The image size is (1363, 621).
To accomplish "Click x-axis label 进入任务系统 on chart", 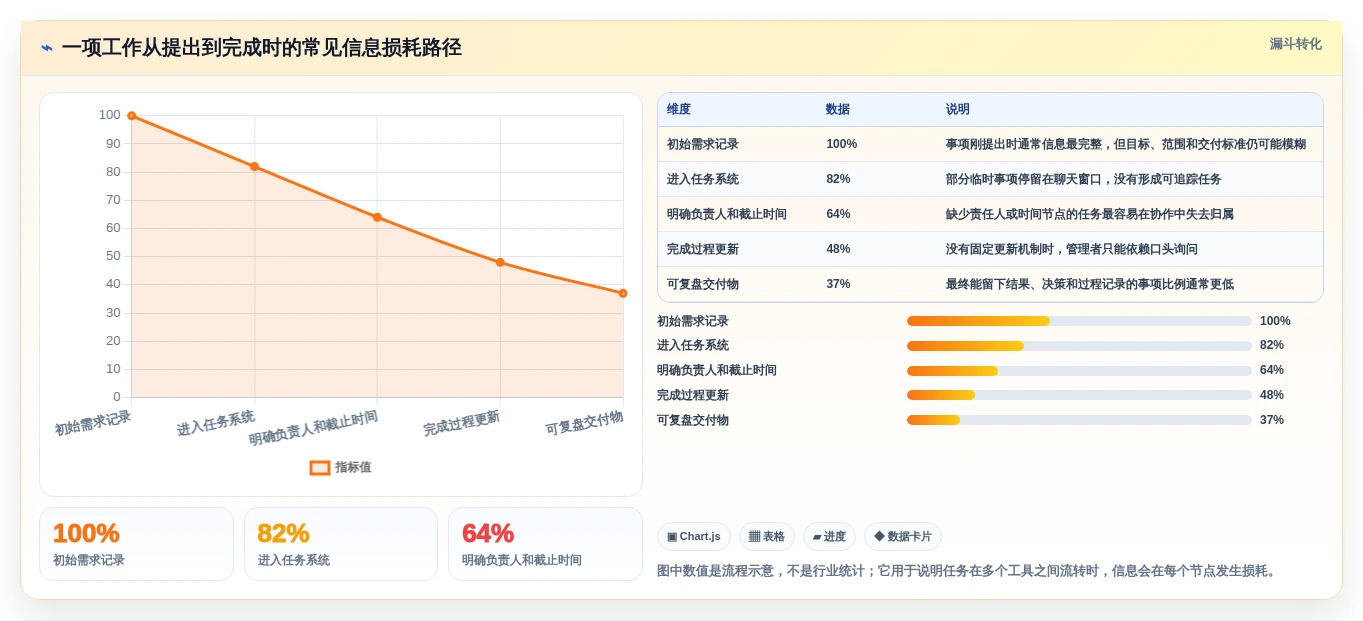I will (x=216, y=423).
